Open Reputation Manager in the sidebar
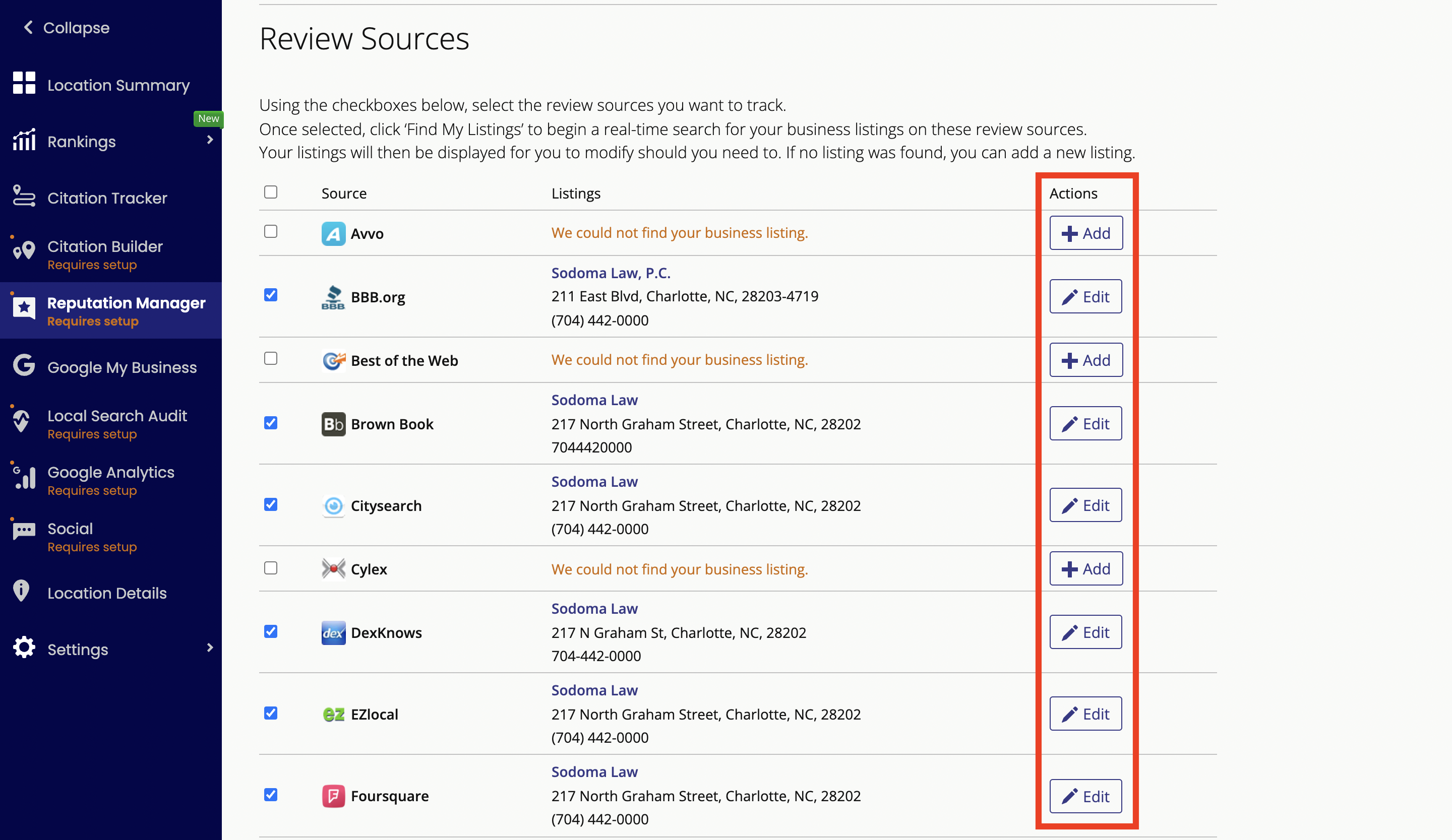 (x=126, y=303)
